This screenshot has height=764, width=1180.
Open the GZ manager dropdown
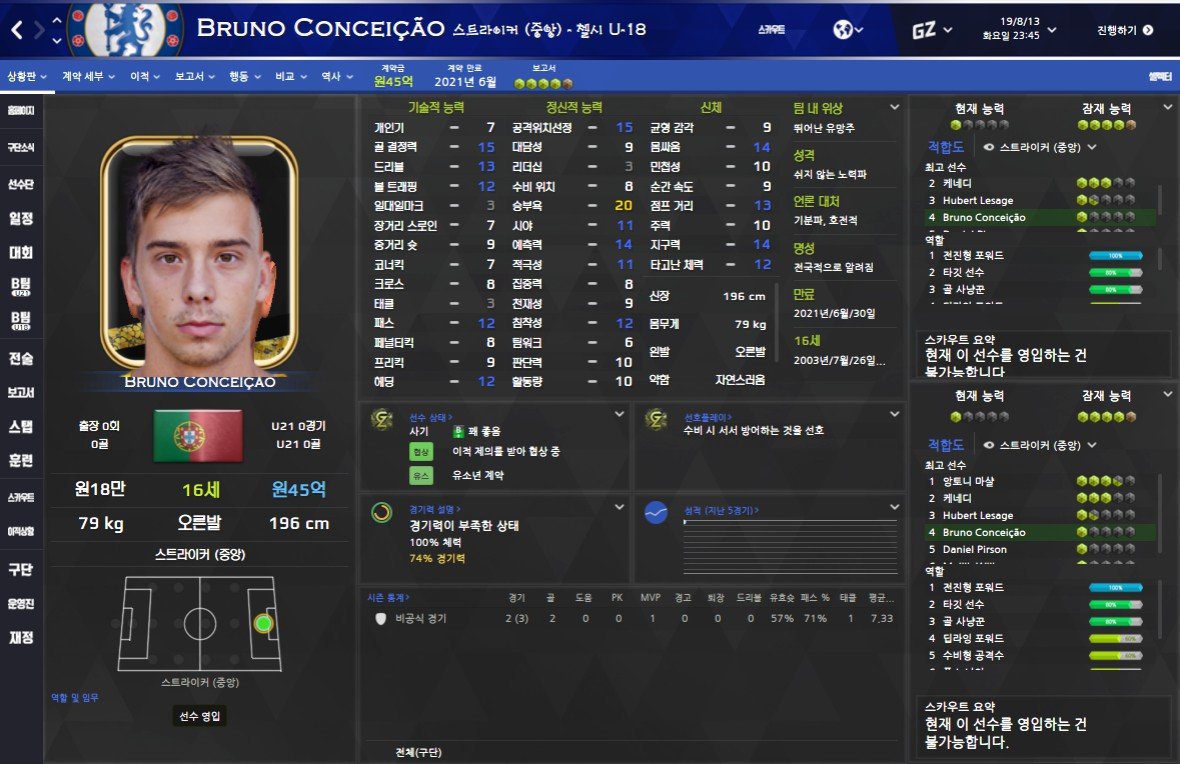tap(932, 30)
